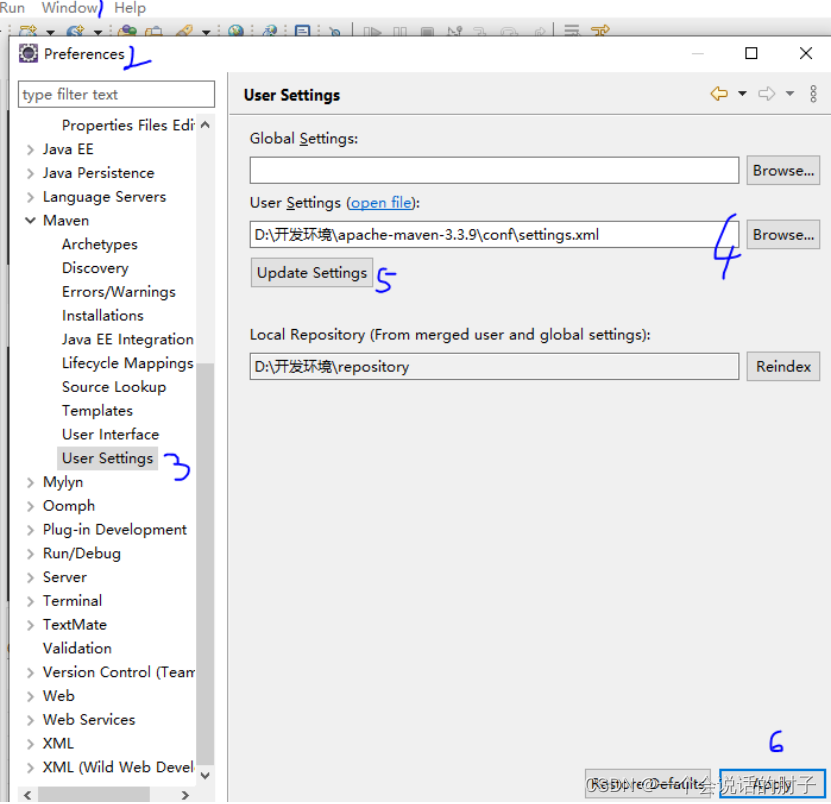Expand the Mylyn tree node
This screenshot has width=831, height=804.
click(30, 482)
